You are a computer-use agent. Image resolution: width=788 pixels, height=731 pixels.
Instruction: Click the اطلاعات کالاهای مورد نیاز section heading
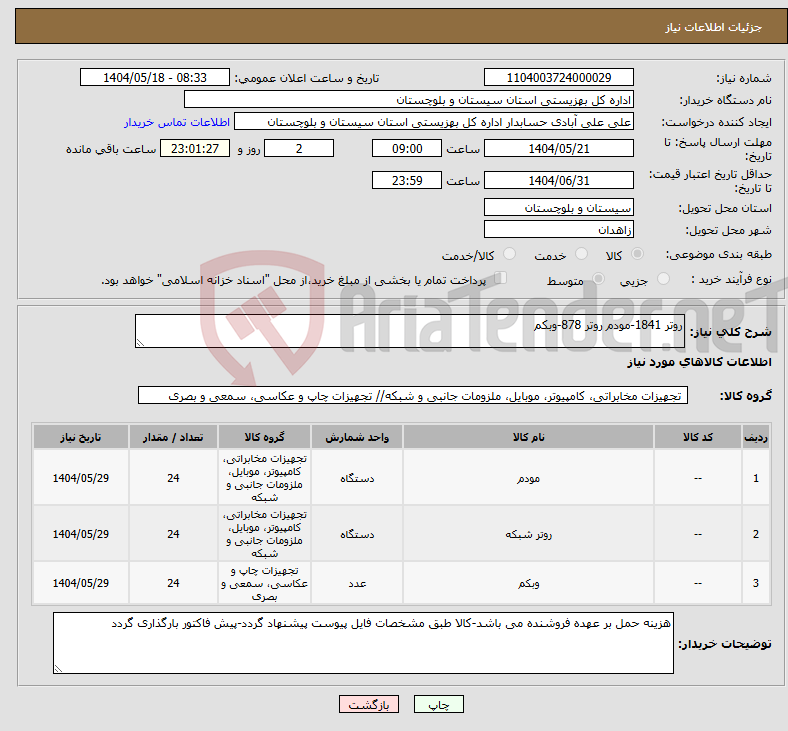tap(699, 362)
